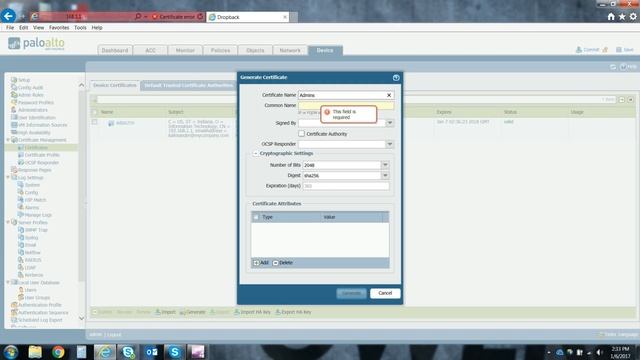
Task: Click the Commit icon in top bar
Action: coord(587,50)
